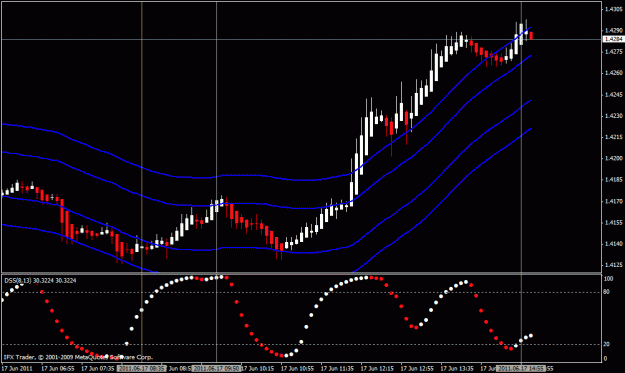Click the 1.4185 price axis label

tap(614, 180)
